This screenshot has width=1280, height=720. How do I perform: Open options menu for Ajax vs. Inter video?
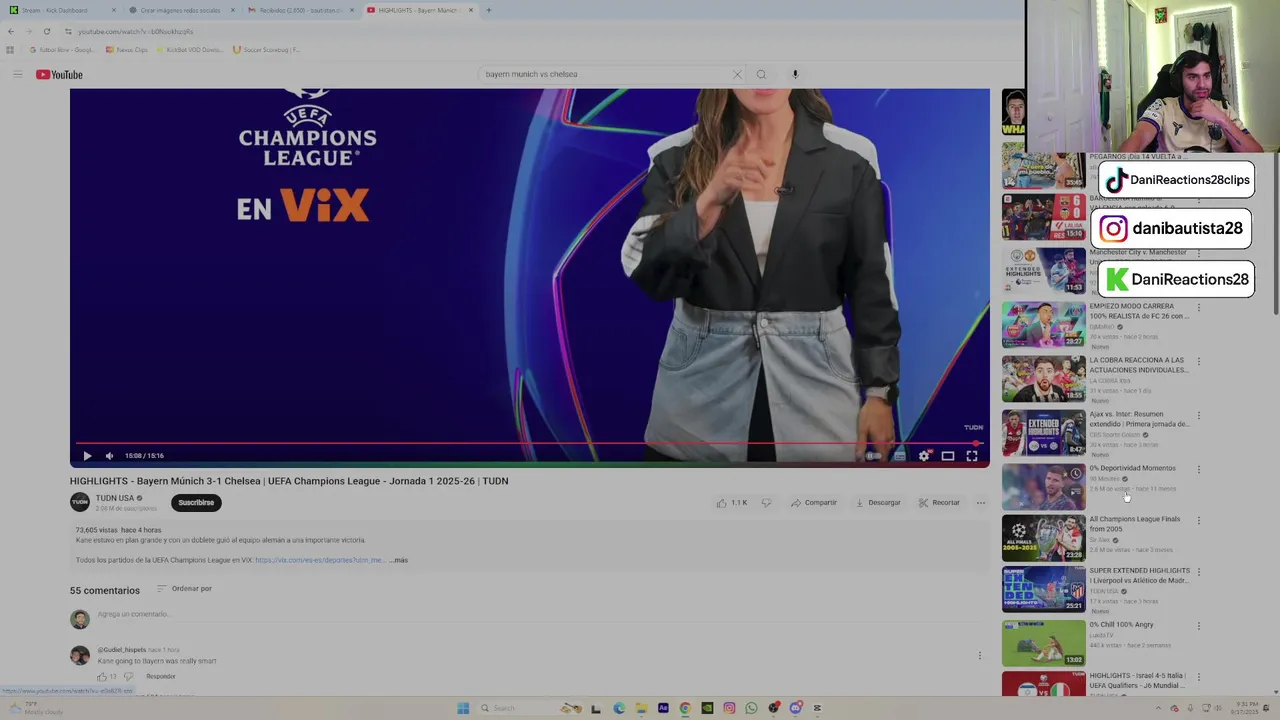point(1199,416)
